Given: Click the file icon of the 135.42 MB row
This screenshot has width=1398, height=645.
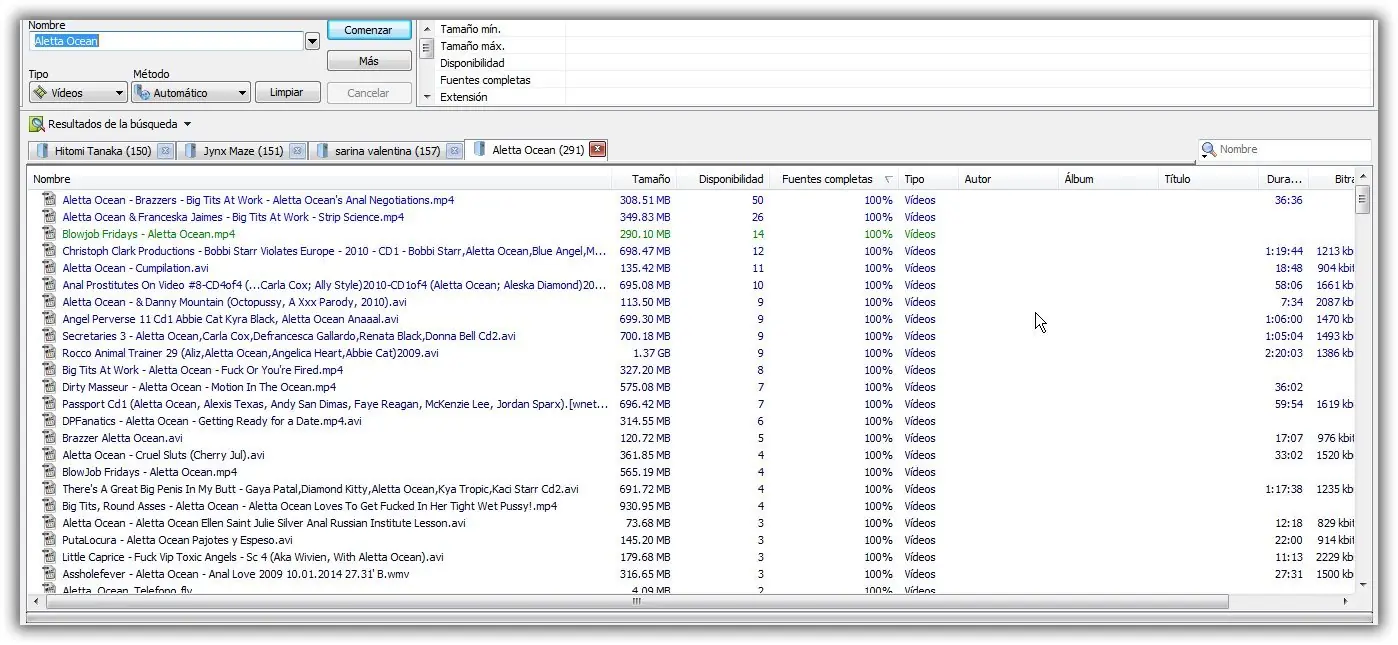Looking at the screenshot, I should point(49,268).
